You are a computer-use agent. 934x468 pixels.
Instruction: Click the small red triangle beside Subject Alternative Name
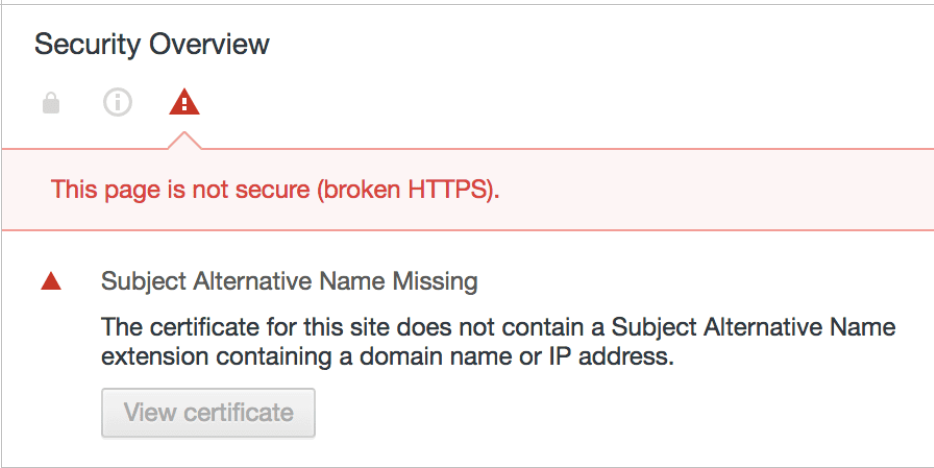51,280
